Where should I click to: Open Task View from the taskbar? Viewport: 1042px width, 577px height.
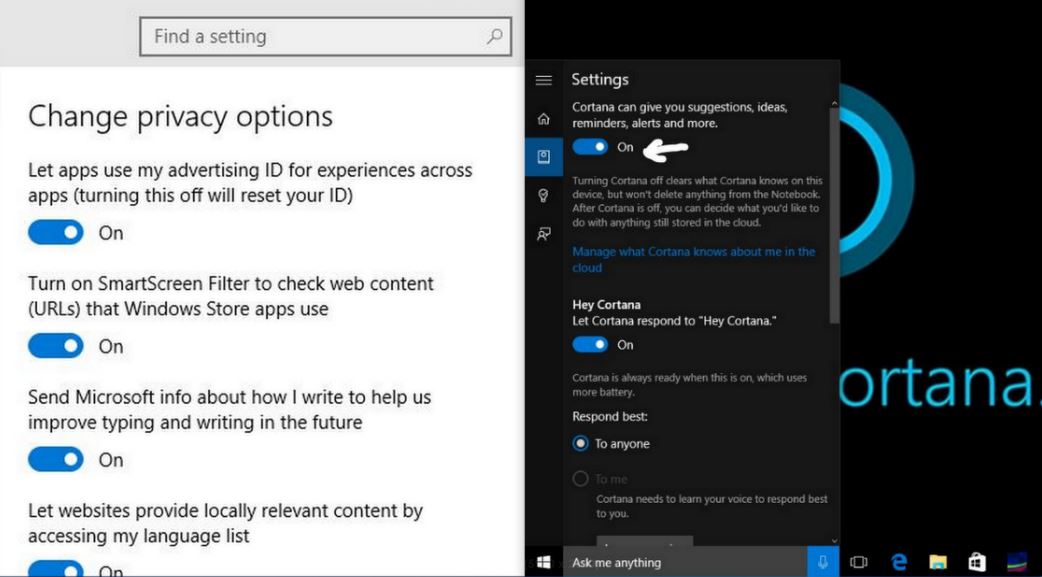(x=858, y=561)
